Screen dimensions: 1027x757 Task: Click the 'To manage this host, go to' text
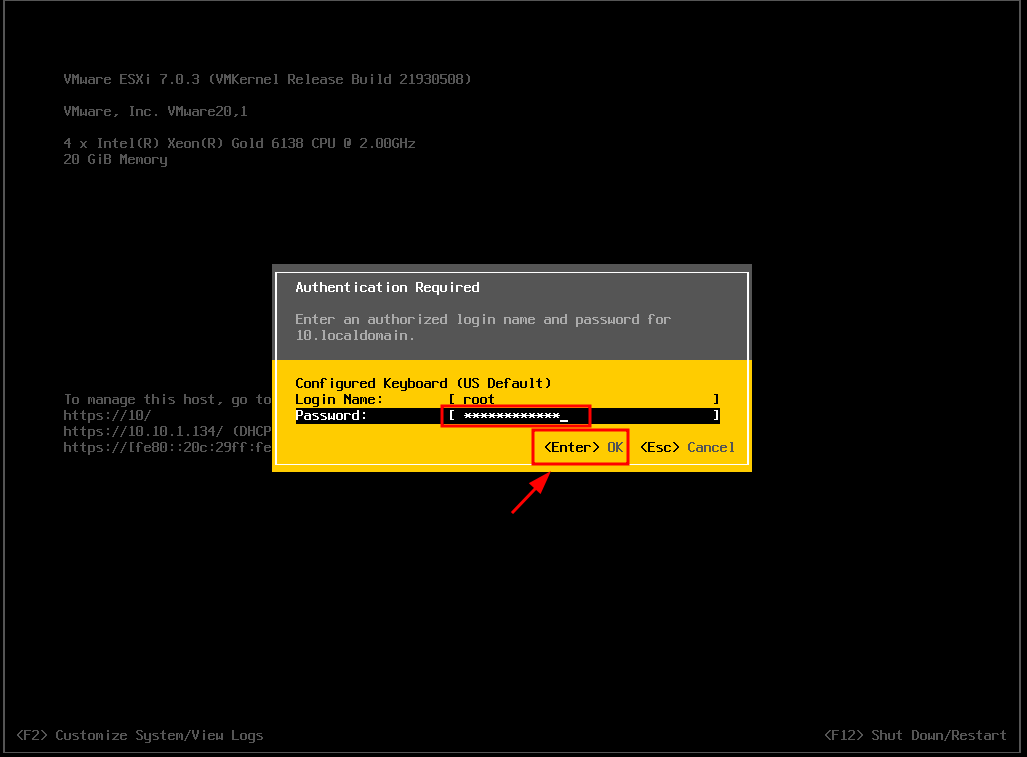(167, 399)
